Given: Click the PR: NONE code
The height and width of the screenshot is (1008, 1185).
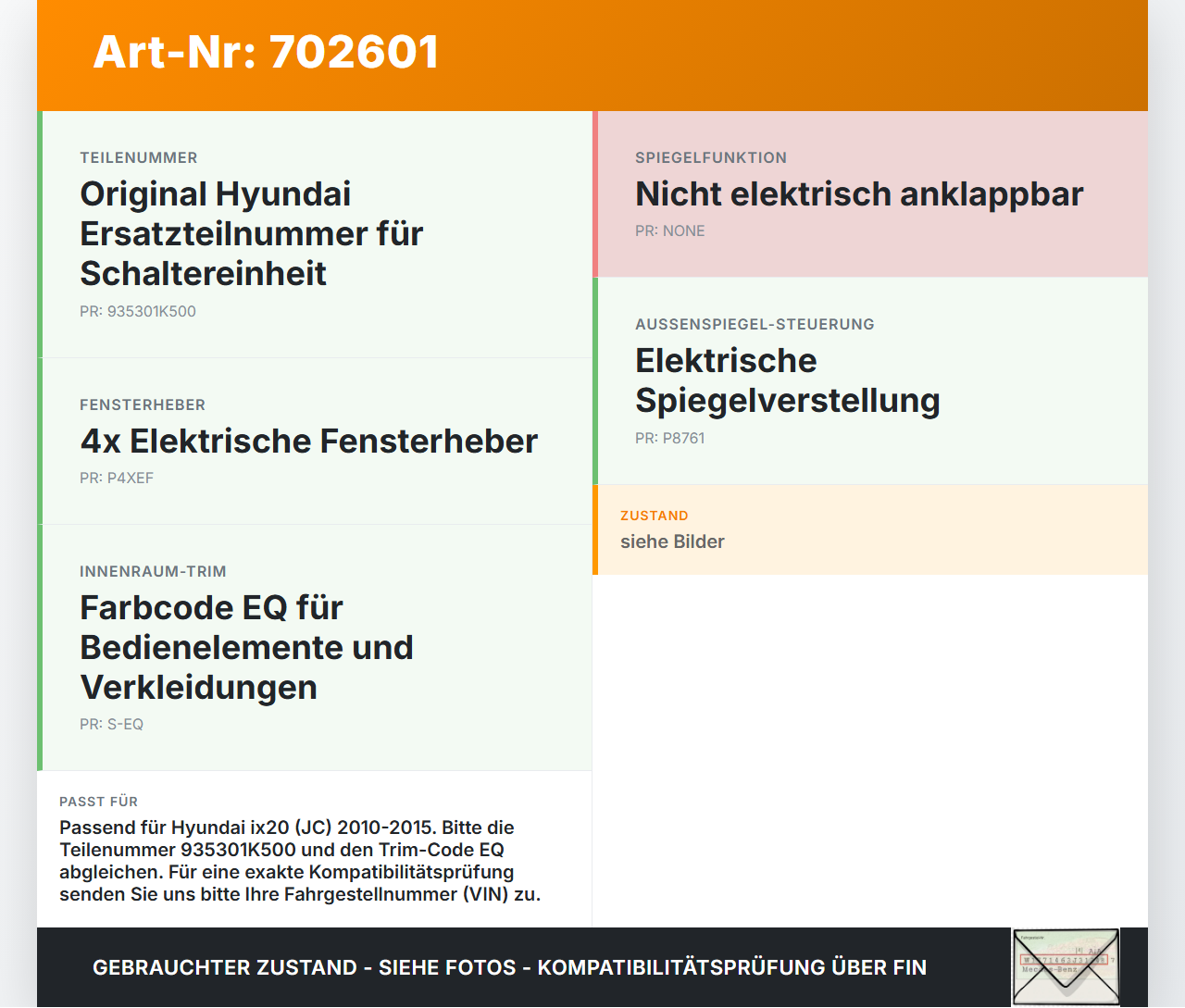Looking at the screenshot, I should [x=670, y=230].
